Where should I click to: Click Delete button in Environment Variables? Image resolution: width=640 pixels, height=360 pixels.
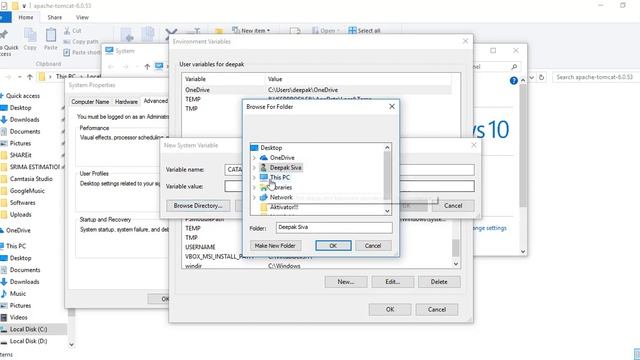click(439, 282)
